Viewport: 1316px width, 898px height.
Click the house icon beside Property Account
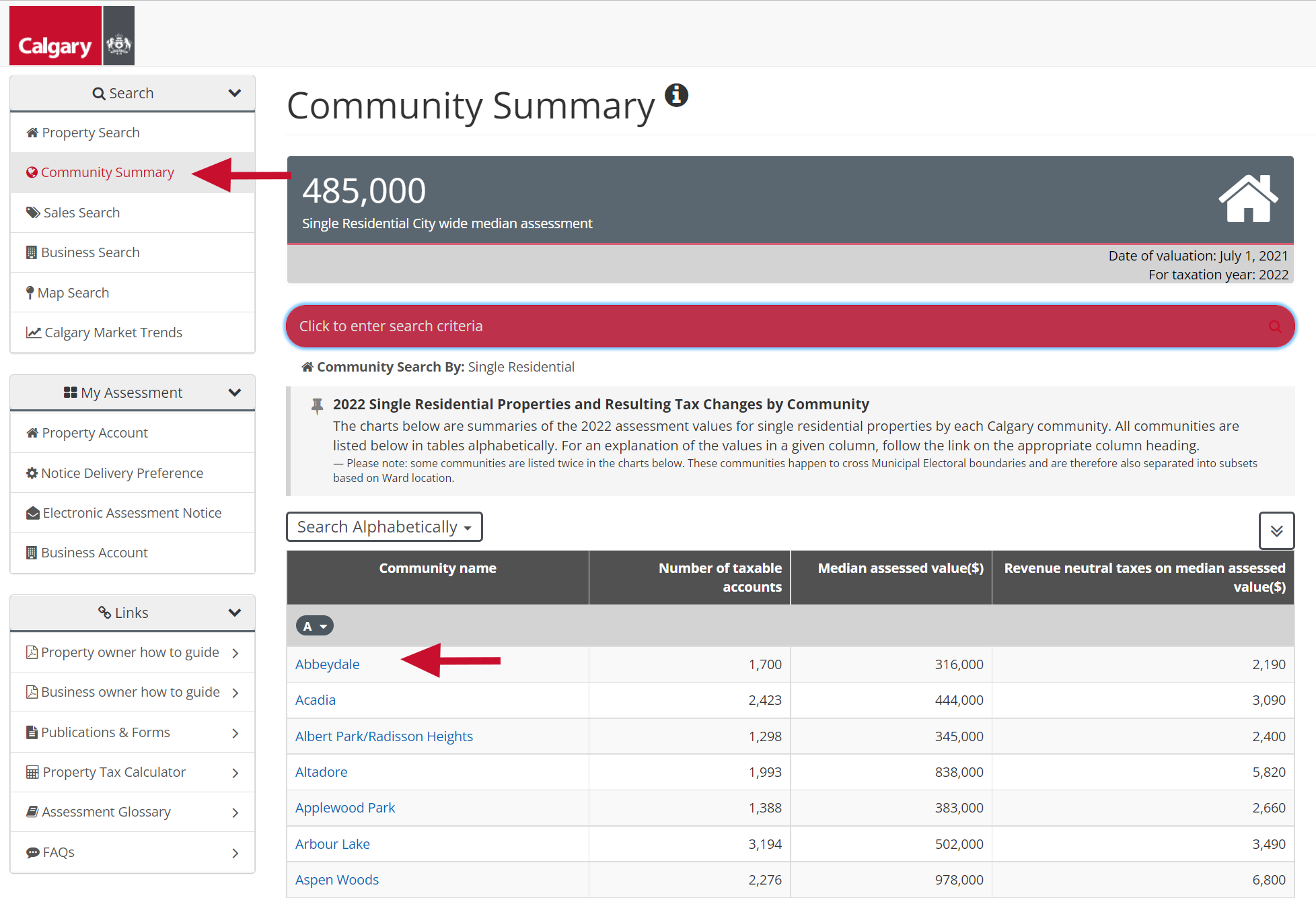(32, 433)
